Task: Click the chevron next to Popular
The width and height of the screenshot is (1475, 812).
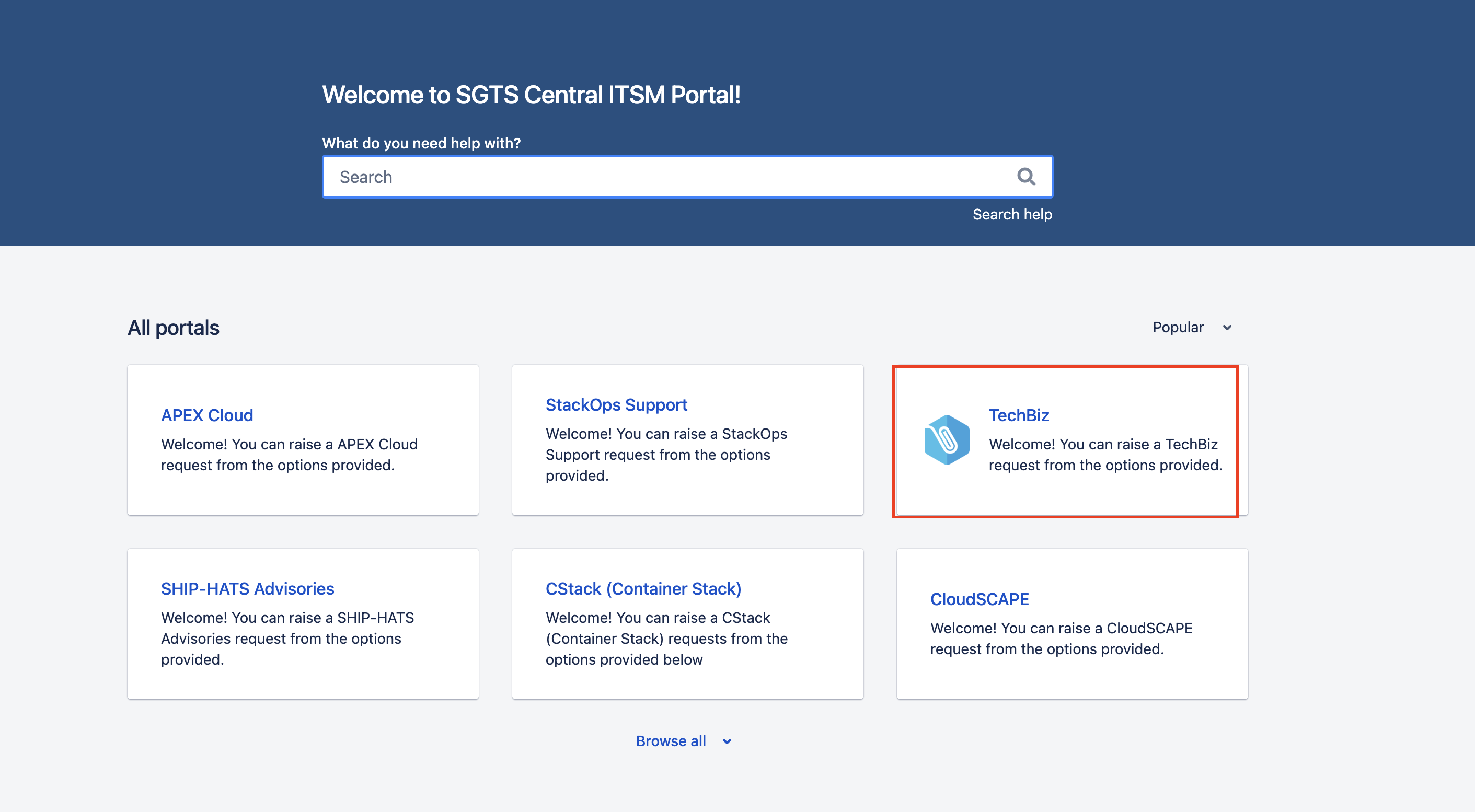Action: pyautogui.click(x=1227, y=328)
